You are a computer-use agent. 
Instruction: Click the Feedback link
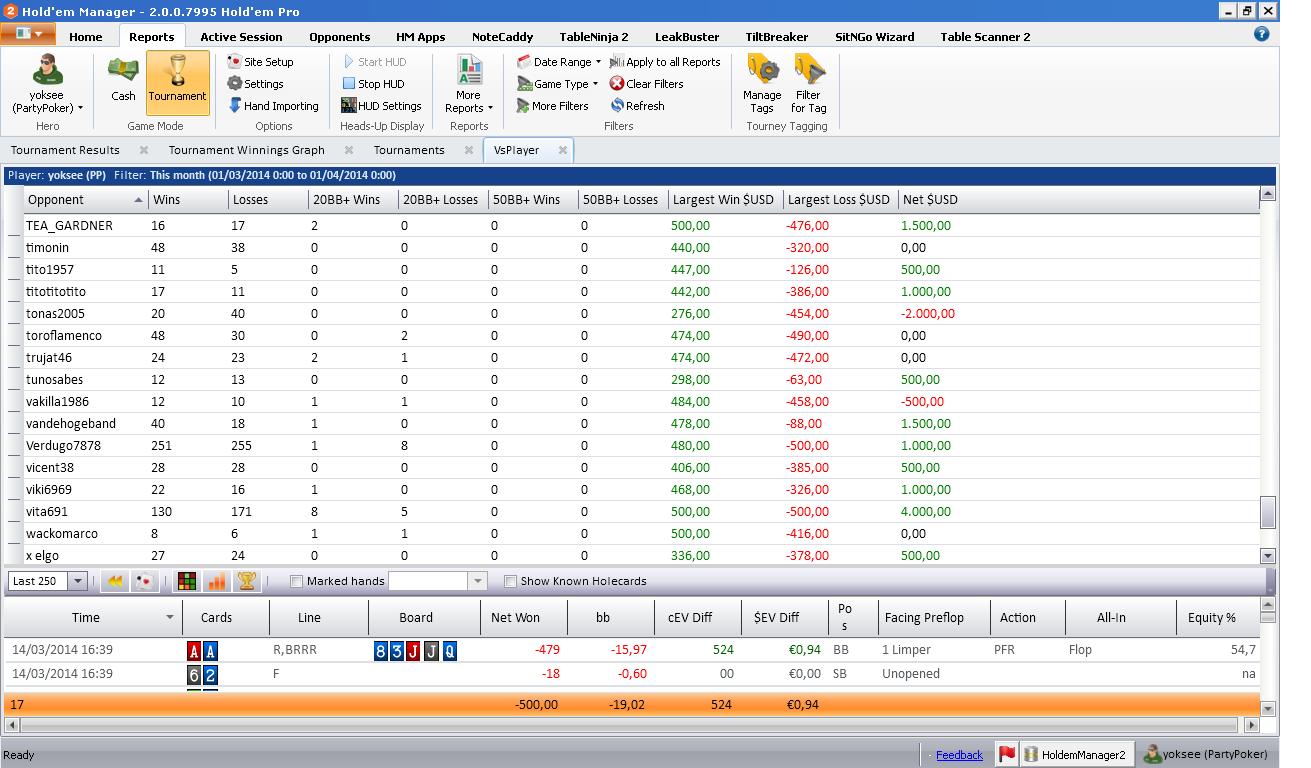959,755
